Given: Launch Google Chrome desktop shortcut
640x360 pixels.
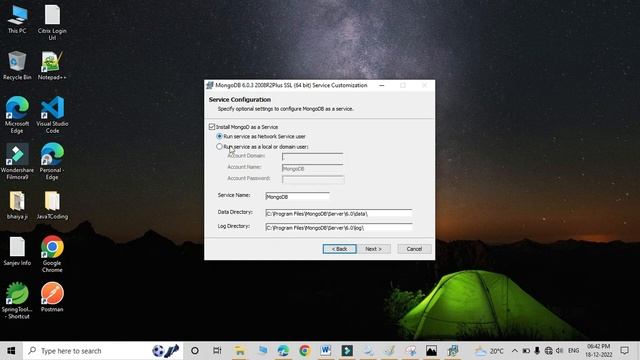Looking at the screenshot, I should pyautogui.click(x=52, y=254).
